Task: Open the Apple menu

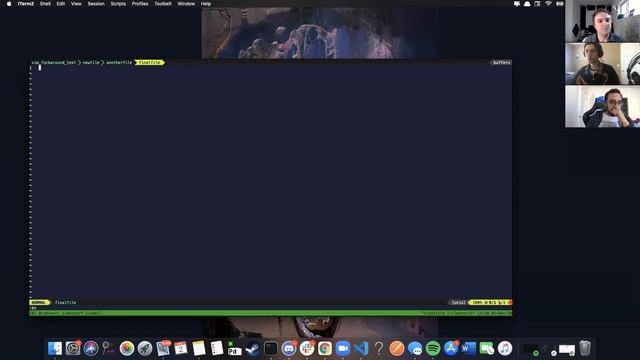Action: click(9, 4)
